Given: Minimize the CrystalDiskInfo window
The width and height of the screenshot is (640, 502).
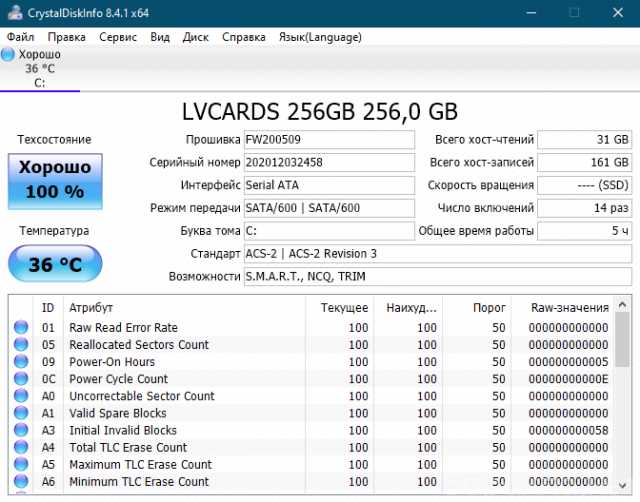Looking at the screenshot, I should coord(531,13).
